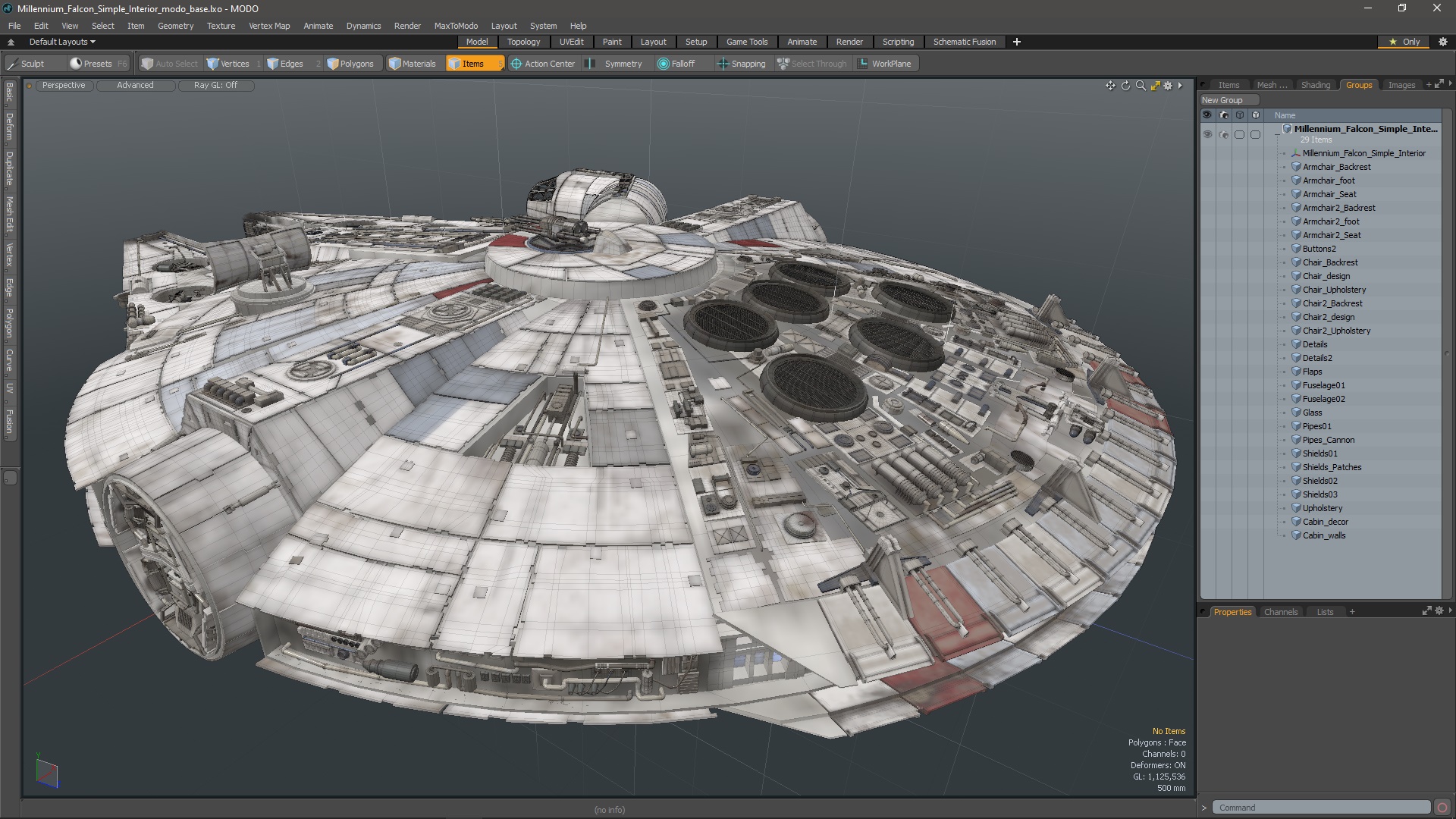Toggle the star Only button
The height and width of the screenshot is (819, 1456).
click(1404, 42)
